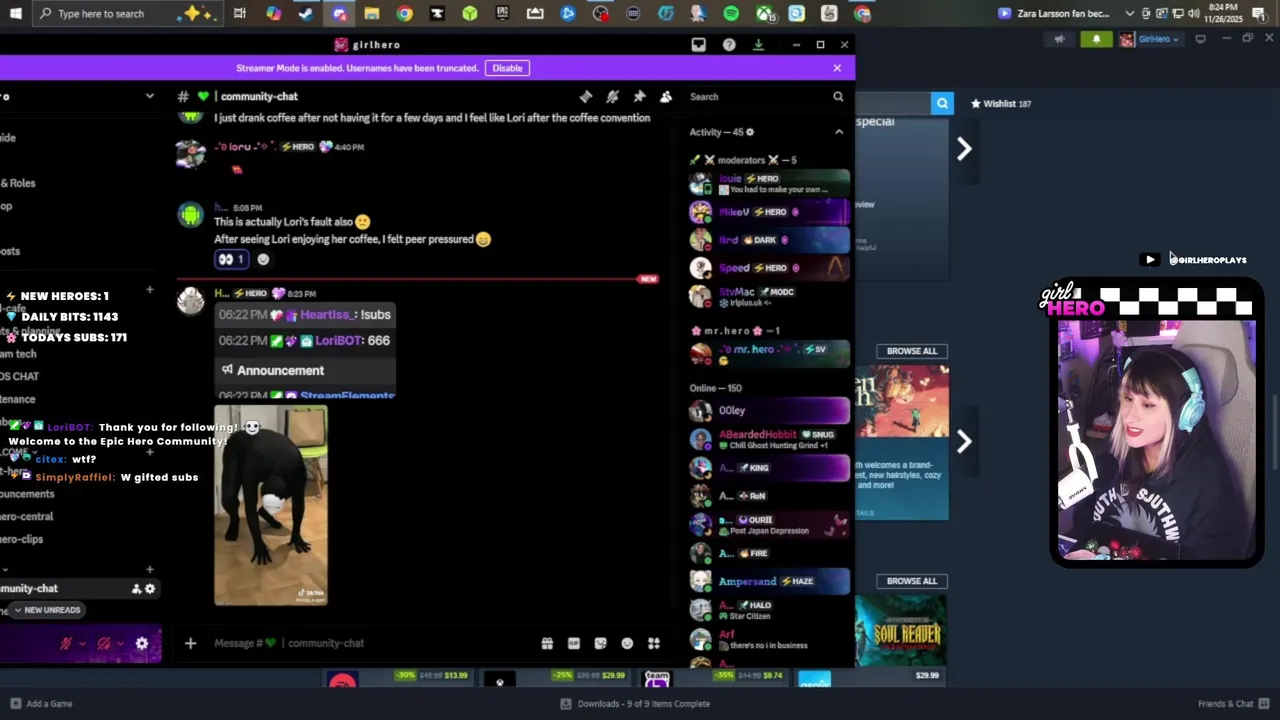Toggle the headphone deafen button
The height and width of the screenshot is (720, 1280).
[104, 644]
